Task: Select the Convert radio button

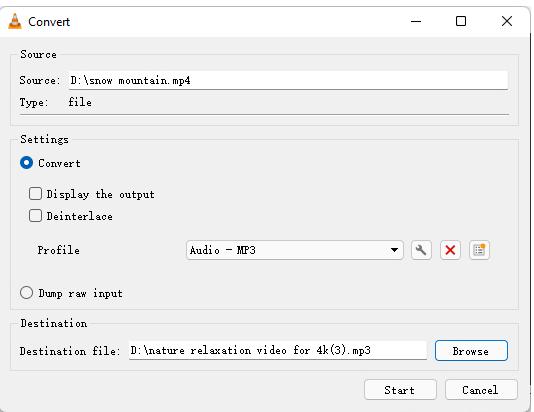Action: [27, 163]
